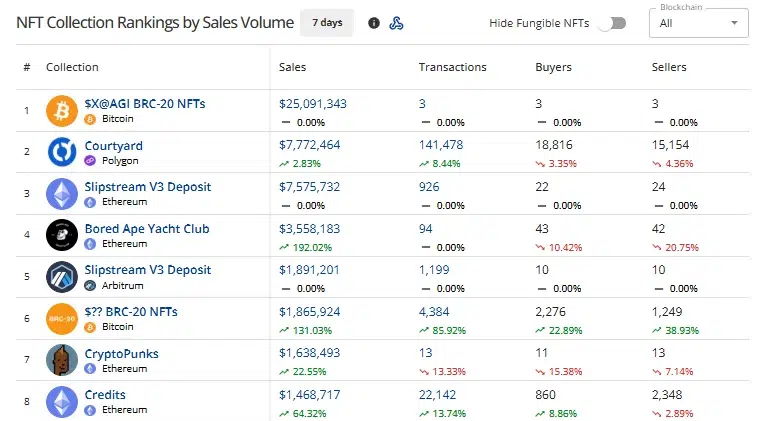Click transactions count 4,384
Image resolution: width=759 pixels, height=421 pixels.
(434, 312)
